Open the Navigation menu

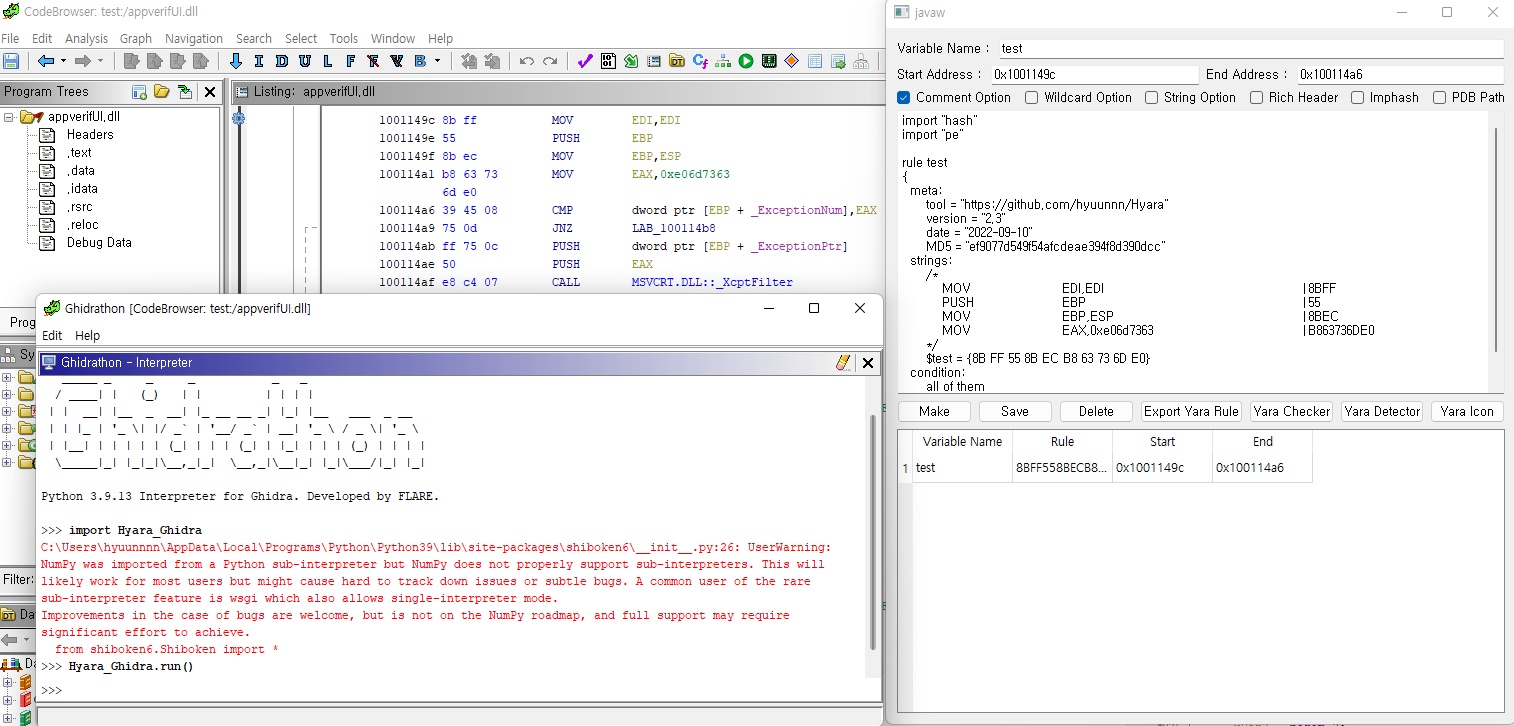(194, 38)
